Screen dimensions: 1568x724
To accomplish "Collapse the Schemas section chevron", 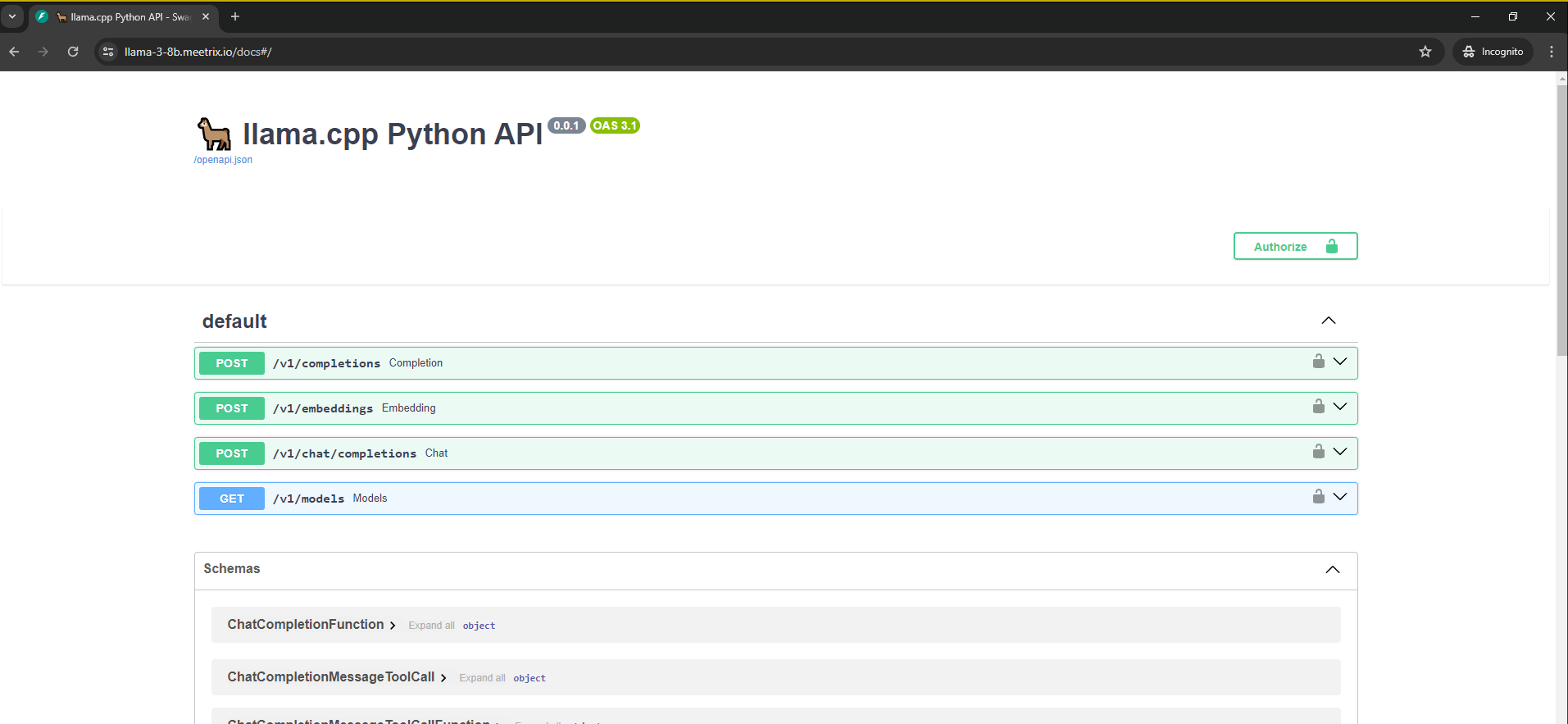I will (x=1333, y=570).
